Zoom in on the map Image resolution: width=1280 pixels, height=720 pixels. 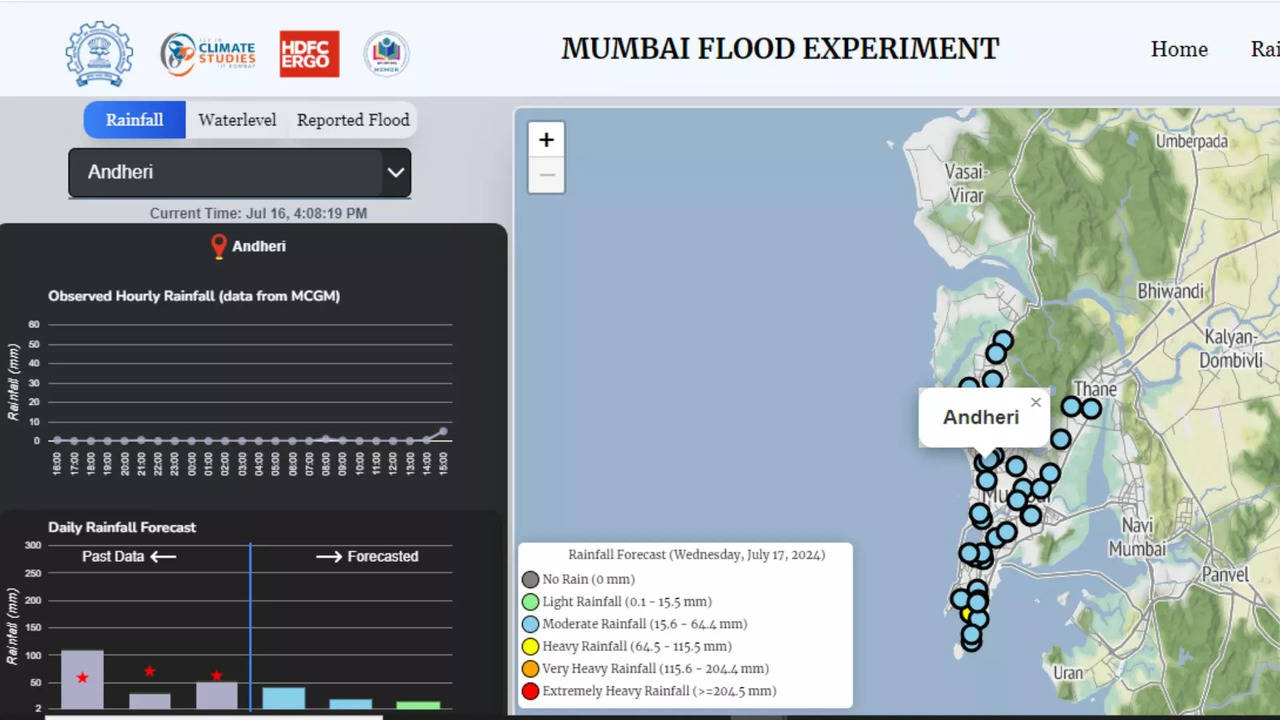click(546, 140)
